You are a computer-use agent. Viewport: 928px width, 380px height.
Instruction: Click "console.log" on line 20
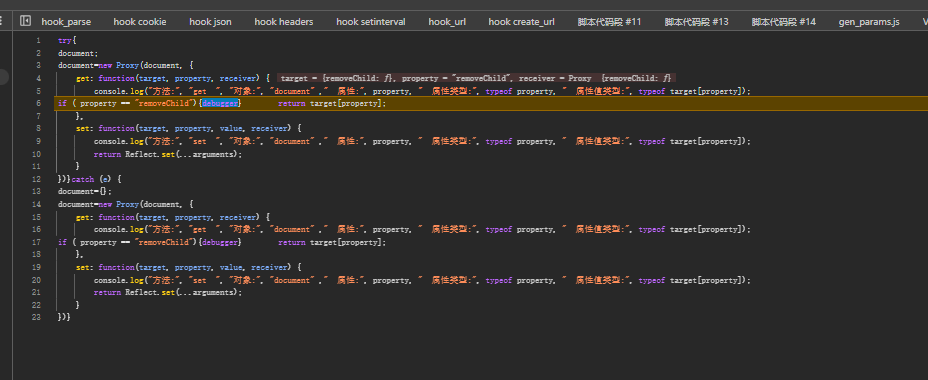(118, 280)
